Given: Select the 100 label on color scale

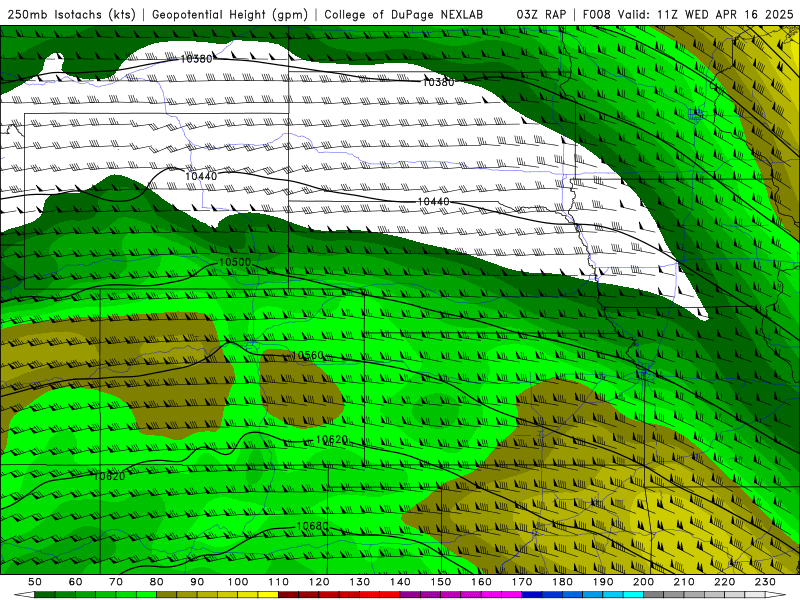Looking at the screenshot, I should (x=238, y=582).
